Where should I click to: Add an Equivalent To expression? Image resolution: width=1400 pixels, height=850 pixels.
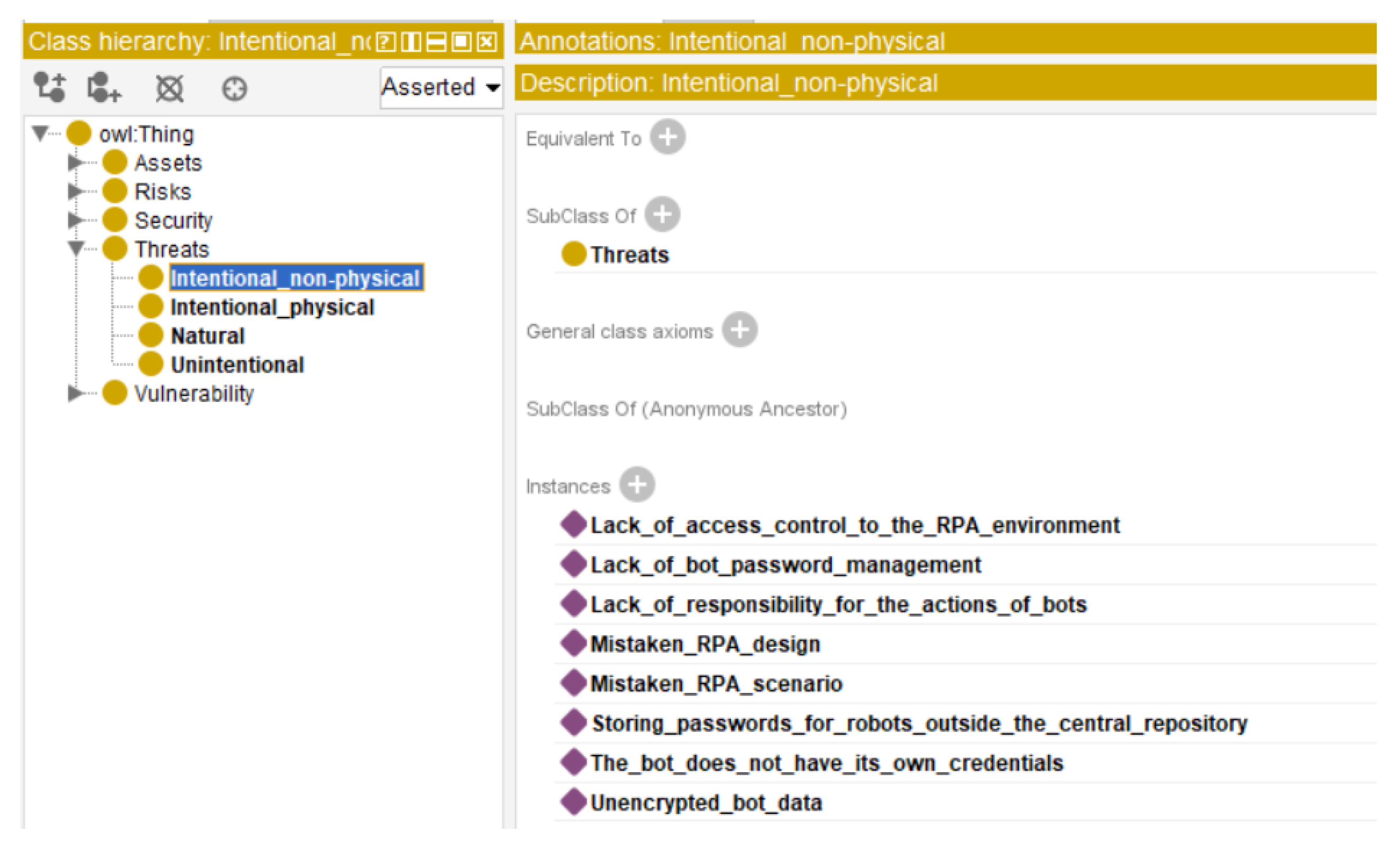[667, 137]
